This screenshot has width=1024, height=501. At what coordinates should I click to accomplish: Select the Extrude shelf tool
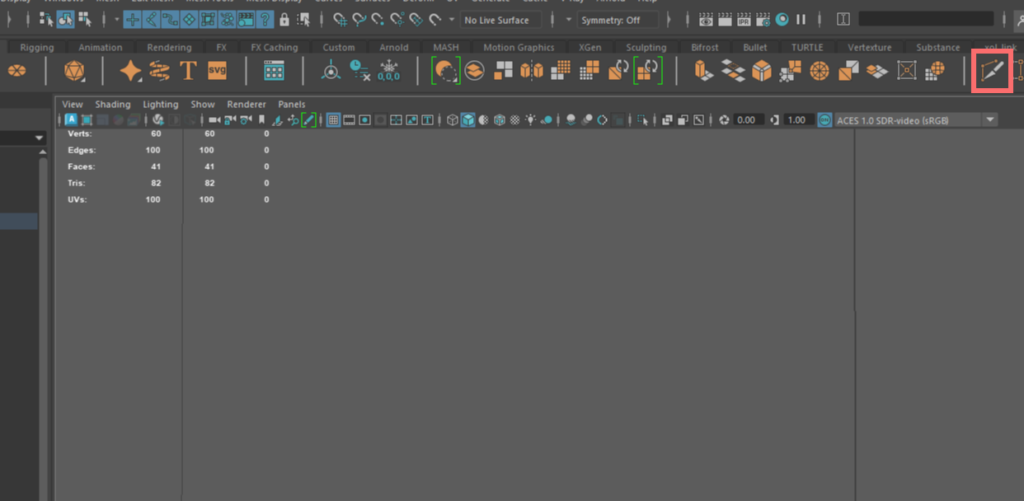pyautogui.click(x=703, y=71)
